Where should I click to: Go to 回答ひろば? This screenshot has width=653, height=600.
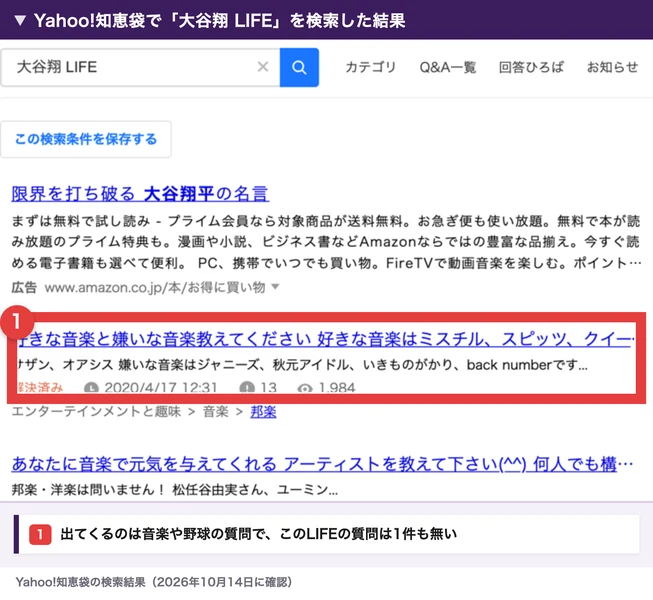click(x=531, y=67)
